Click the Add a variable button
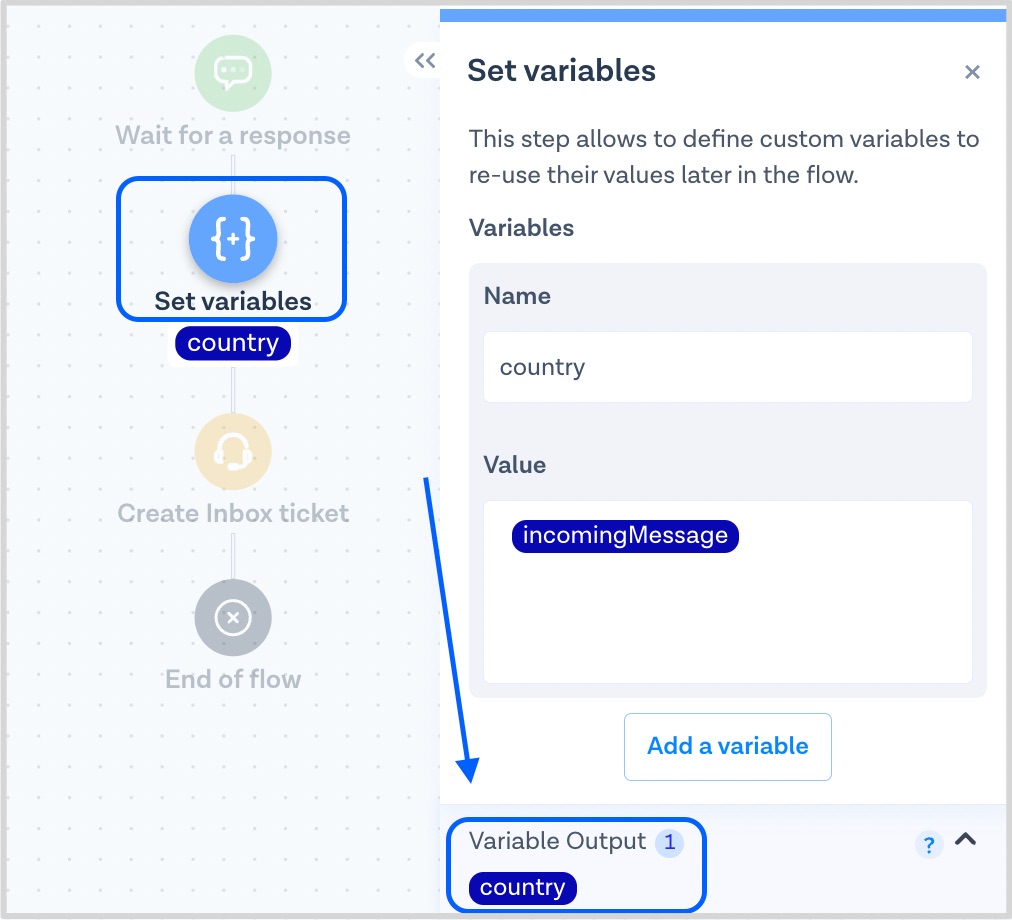The image size is (1012, 920). 727,746
